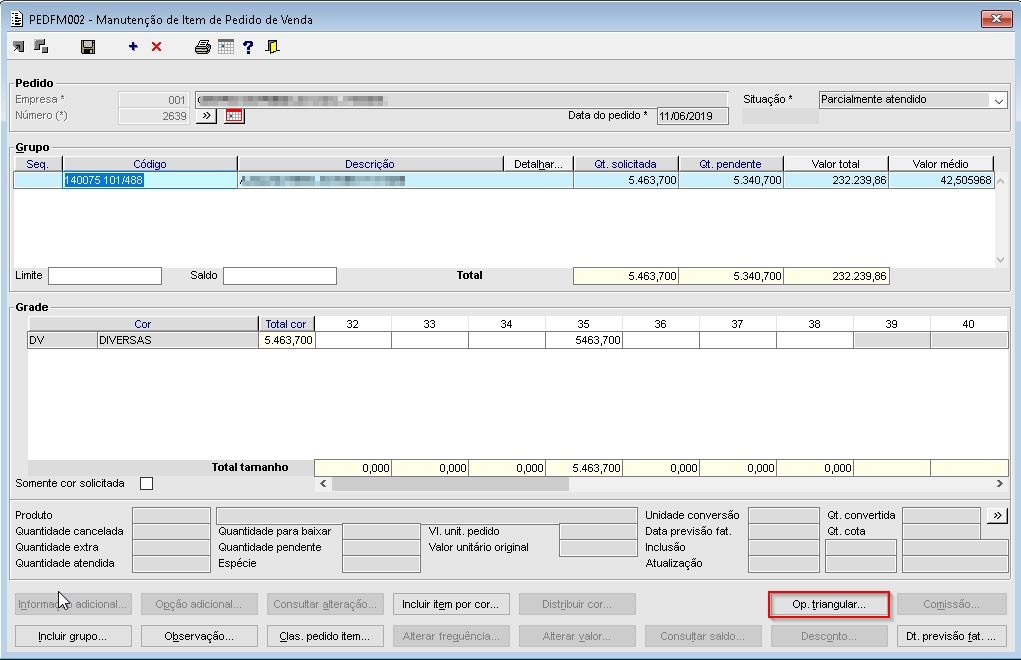Click the Cor column header in Grade
Viewport: 1021px width, 660px height.
tap(143, 324)
